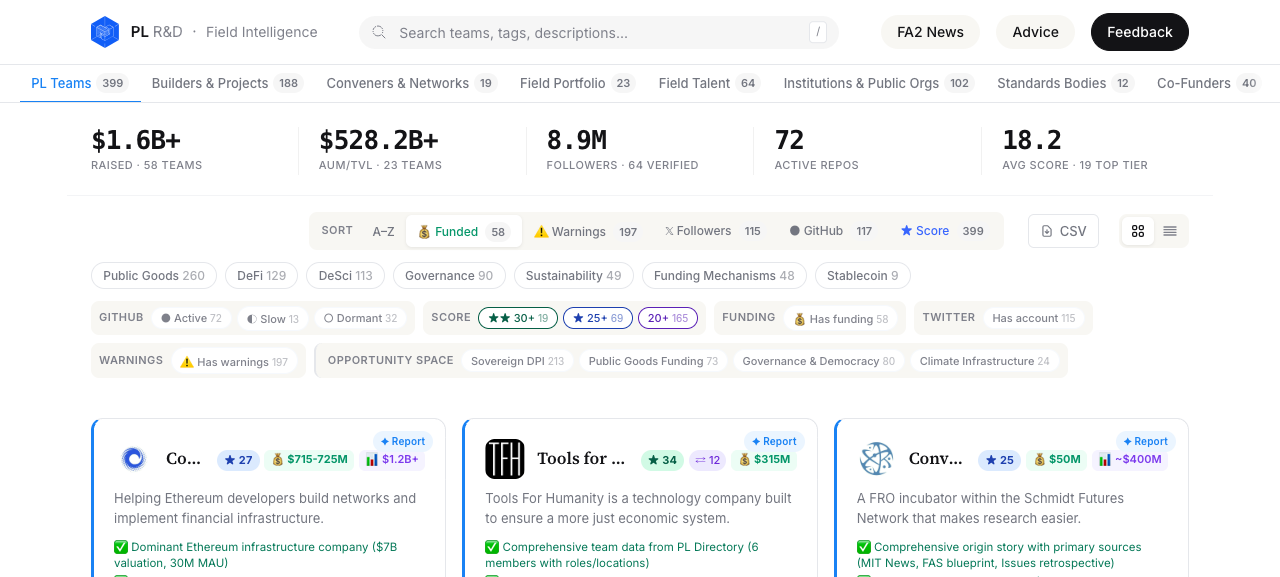Click the ~$400M AUM badge

(x=1130, y=460)
